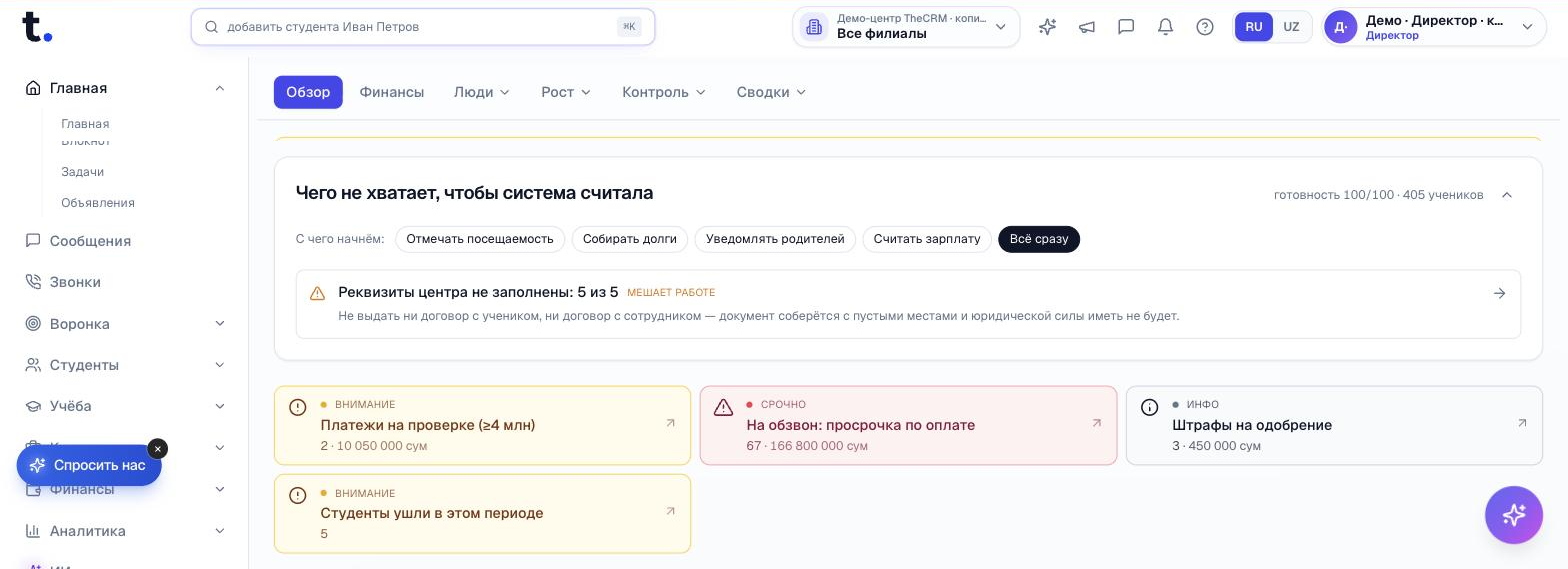Open arrow icon on На обзвон card
This screenshot has height=569, width=1568.
pos(1097,423)
